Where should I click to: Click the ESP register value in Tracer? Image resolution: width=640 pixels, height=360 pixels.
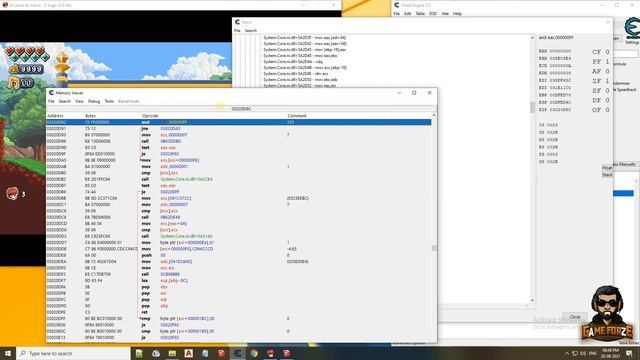coord(560,103)
